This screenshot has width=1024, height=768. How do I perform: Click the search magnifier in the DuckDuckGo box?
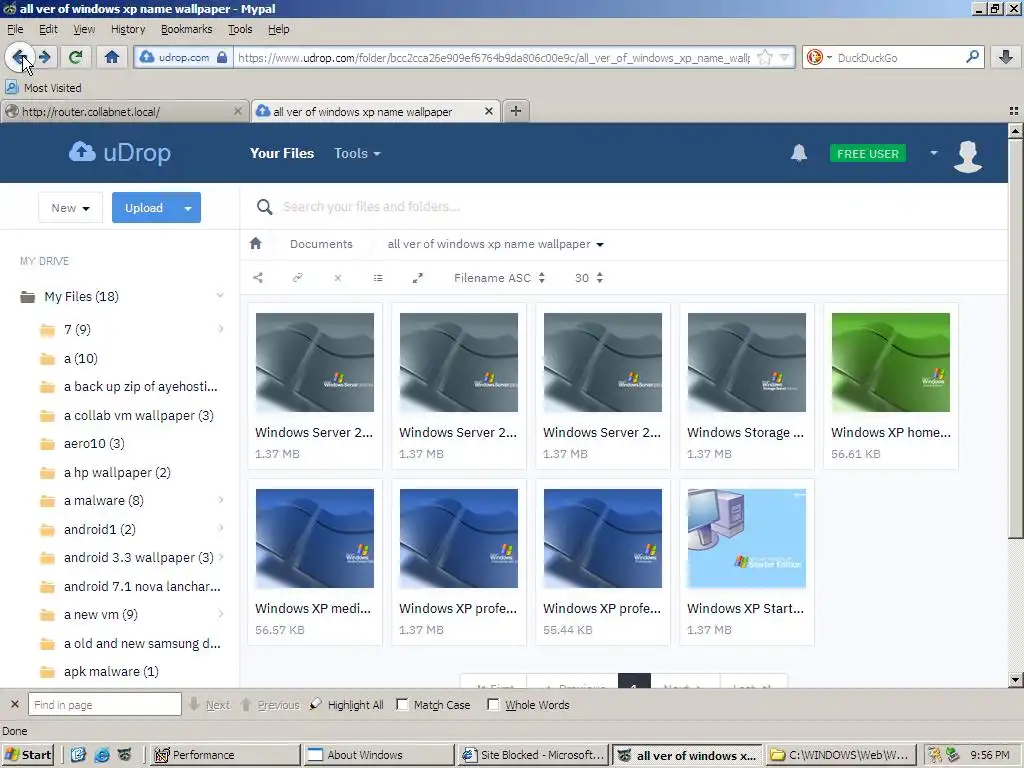(972, 57)
